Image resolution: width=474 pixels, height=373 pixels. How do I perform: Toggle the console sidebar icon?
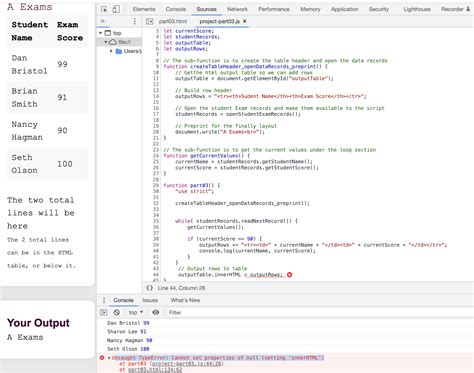104,312
